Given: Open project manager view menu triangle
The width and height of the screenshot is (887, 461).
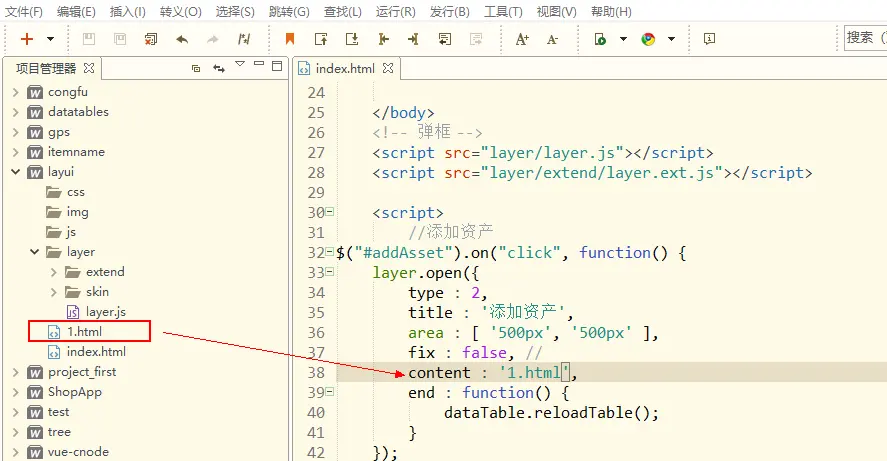Looking at the screenshot, I should click(x=240, y=64).
